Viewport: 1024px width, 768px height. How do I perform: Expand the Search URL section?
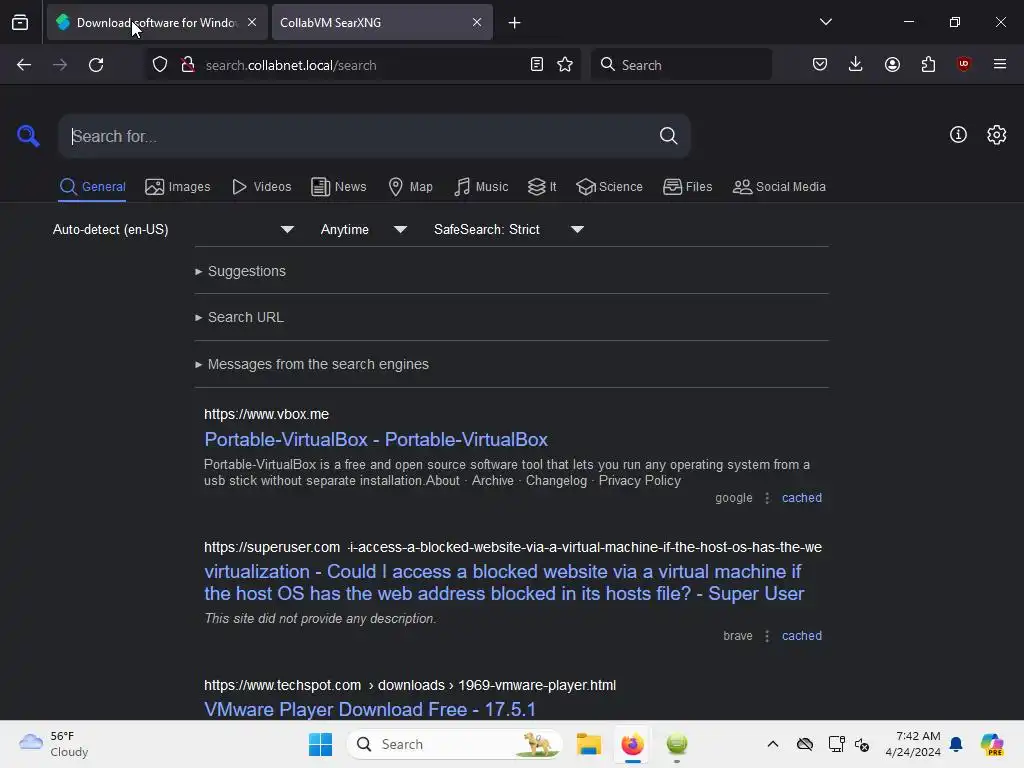240,317
